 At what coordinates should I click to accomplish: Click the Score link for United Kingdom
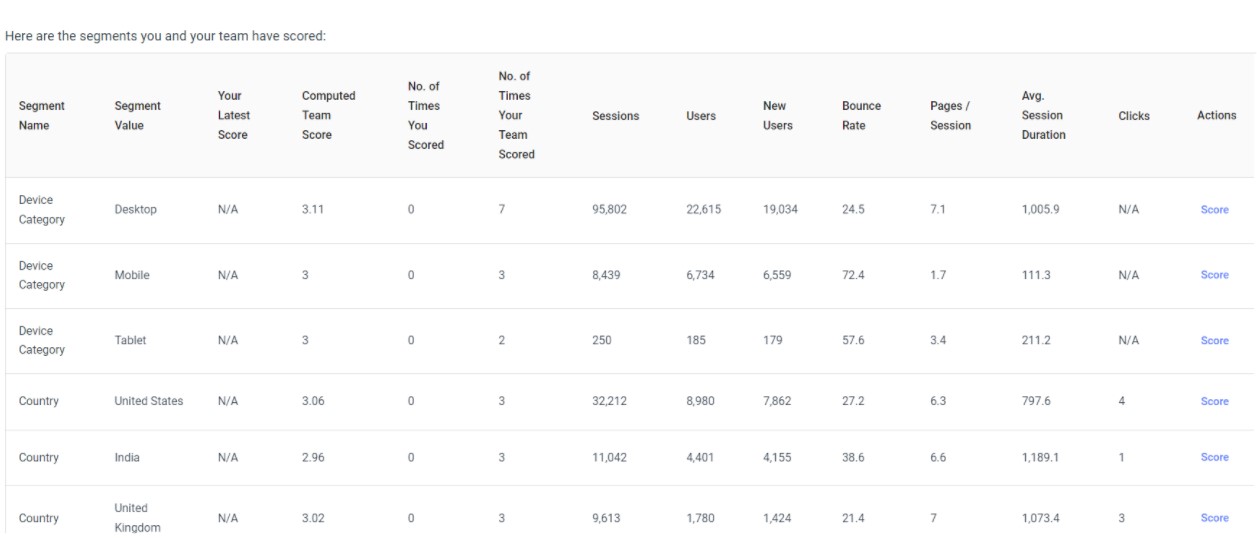[x=1214, y=518]
